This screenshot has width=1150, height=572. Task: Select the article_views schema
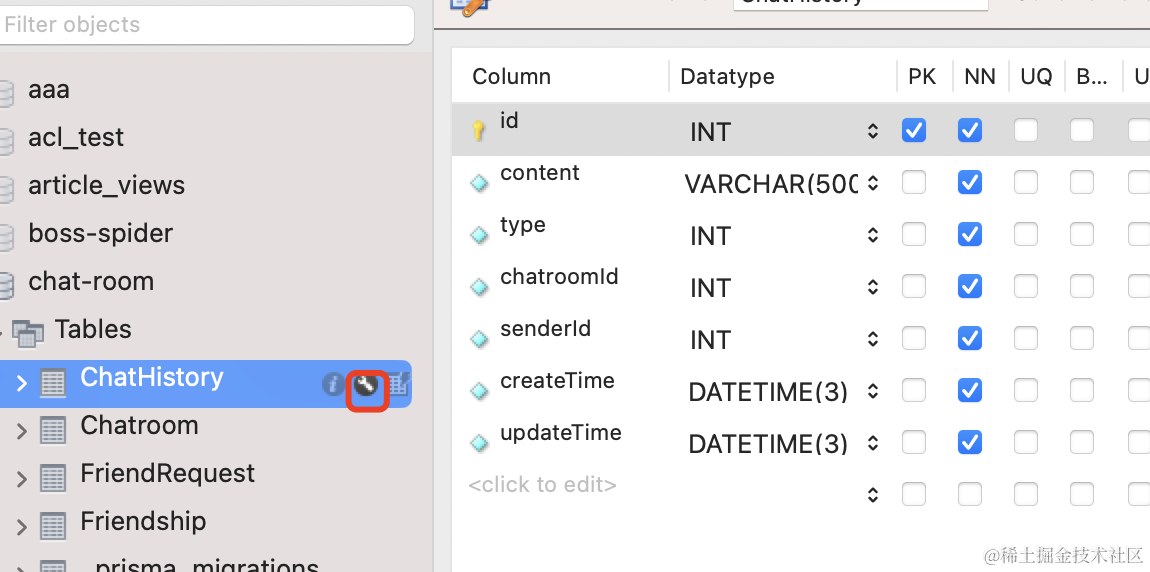click(x=106, y=185)
